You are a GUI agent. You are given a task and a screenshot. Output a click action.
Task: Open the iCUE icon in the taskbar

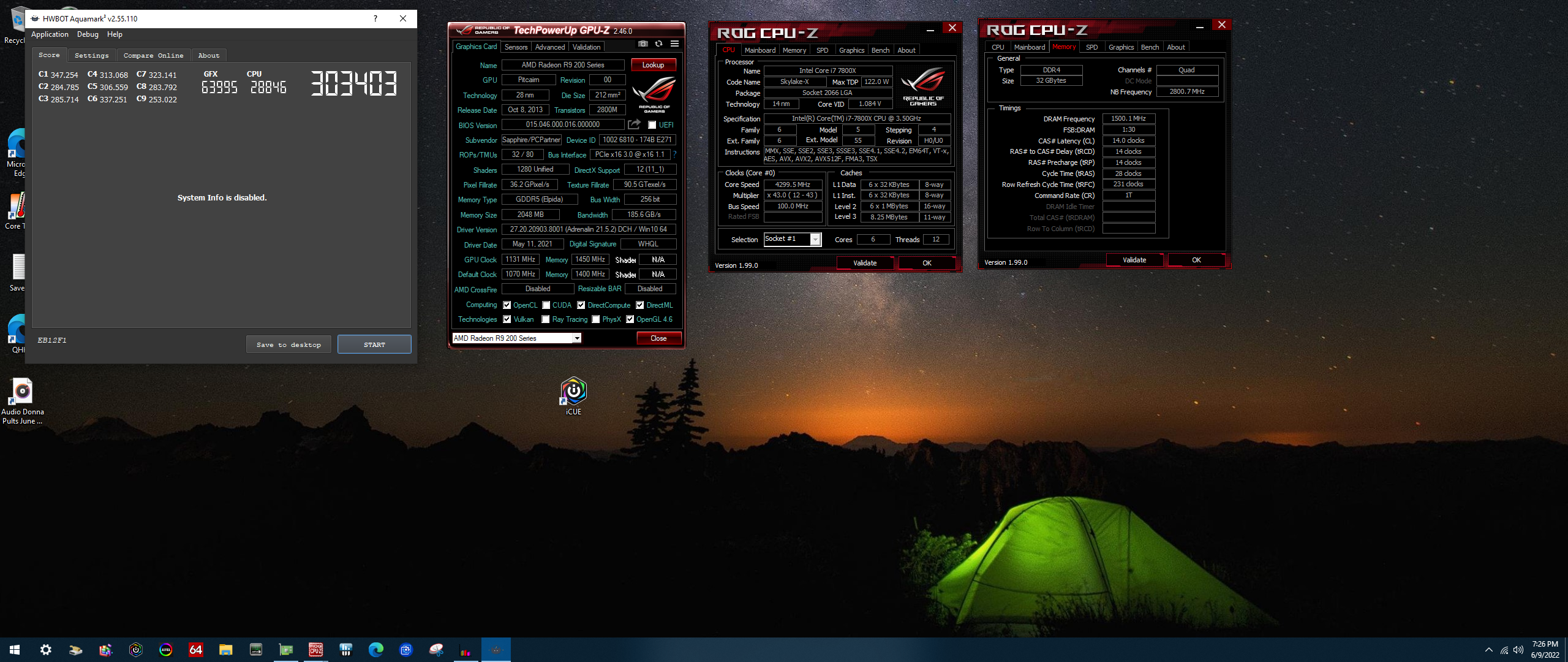[x=135, y=650]
